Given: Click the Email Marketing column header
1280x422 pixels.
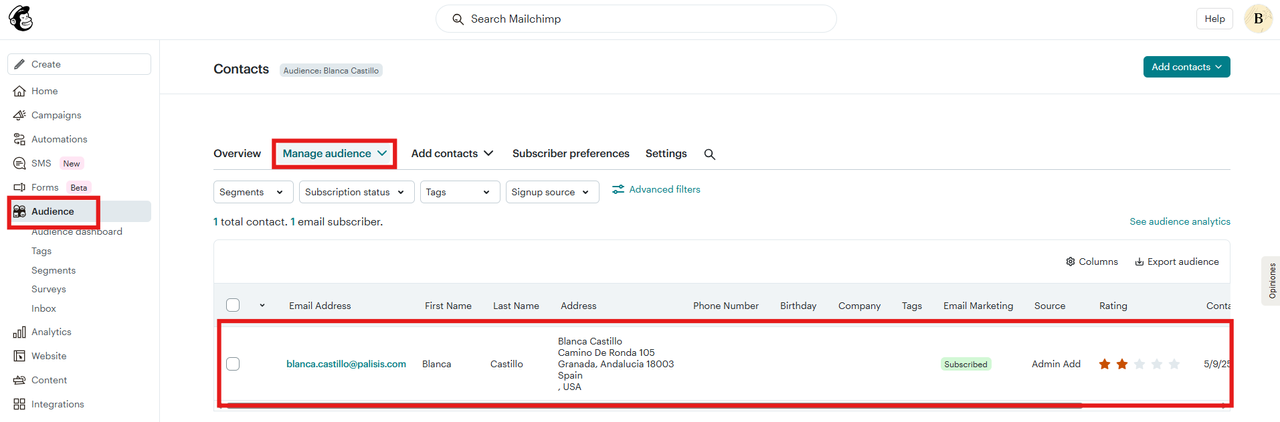Looking at the screenshot, I should click(978, 306).
